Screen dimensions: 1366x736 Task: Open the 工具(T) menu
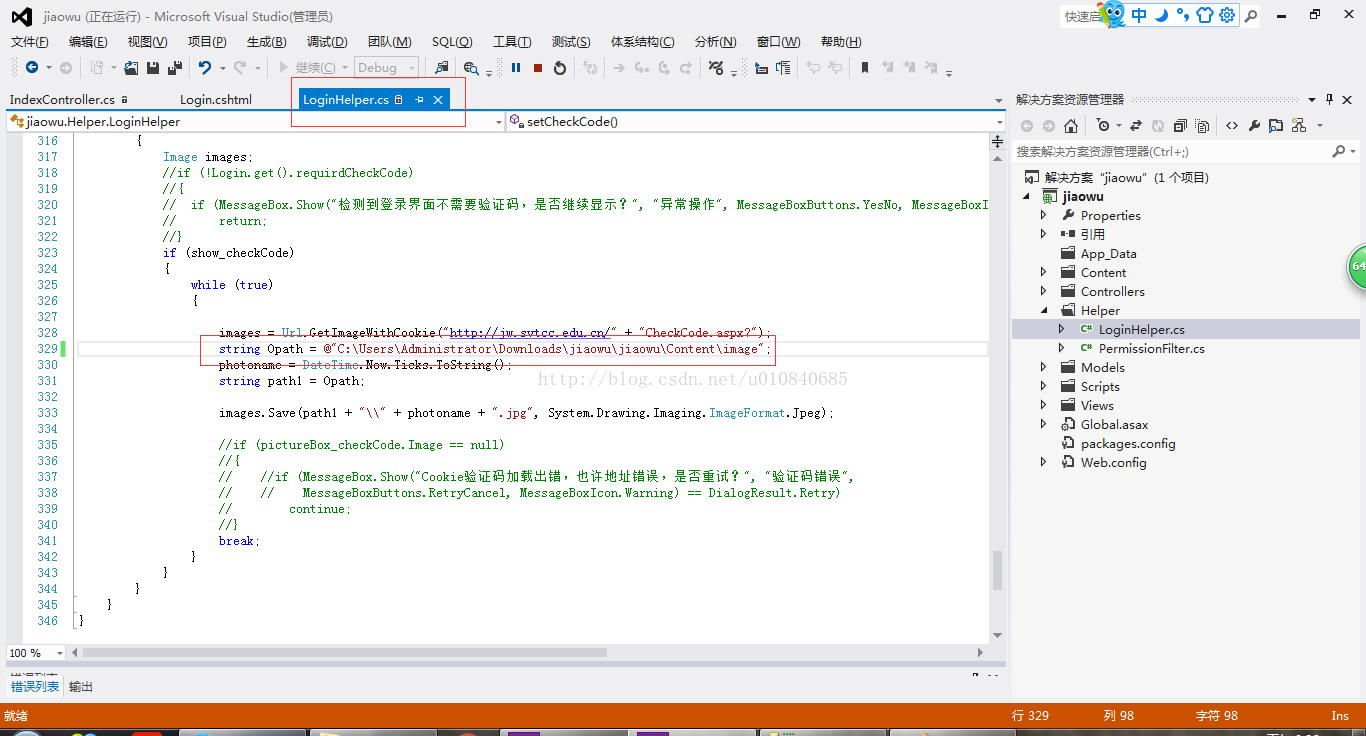[x=512, y=41]
